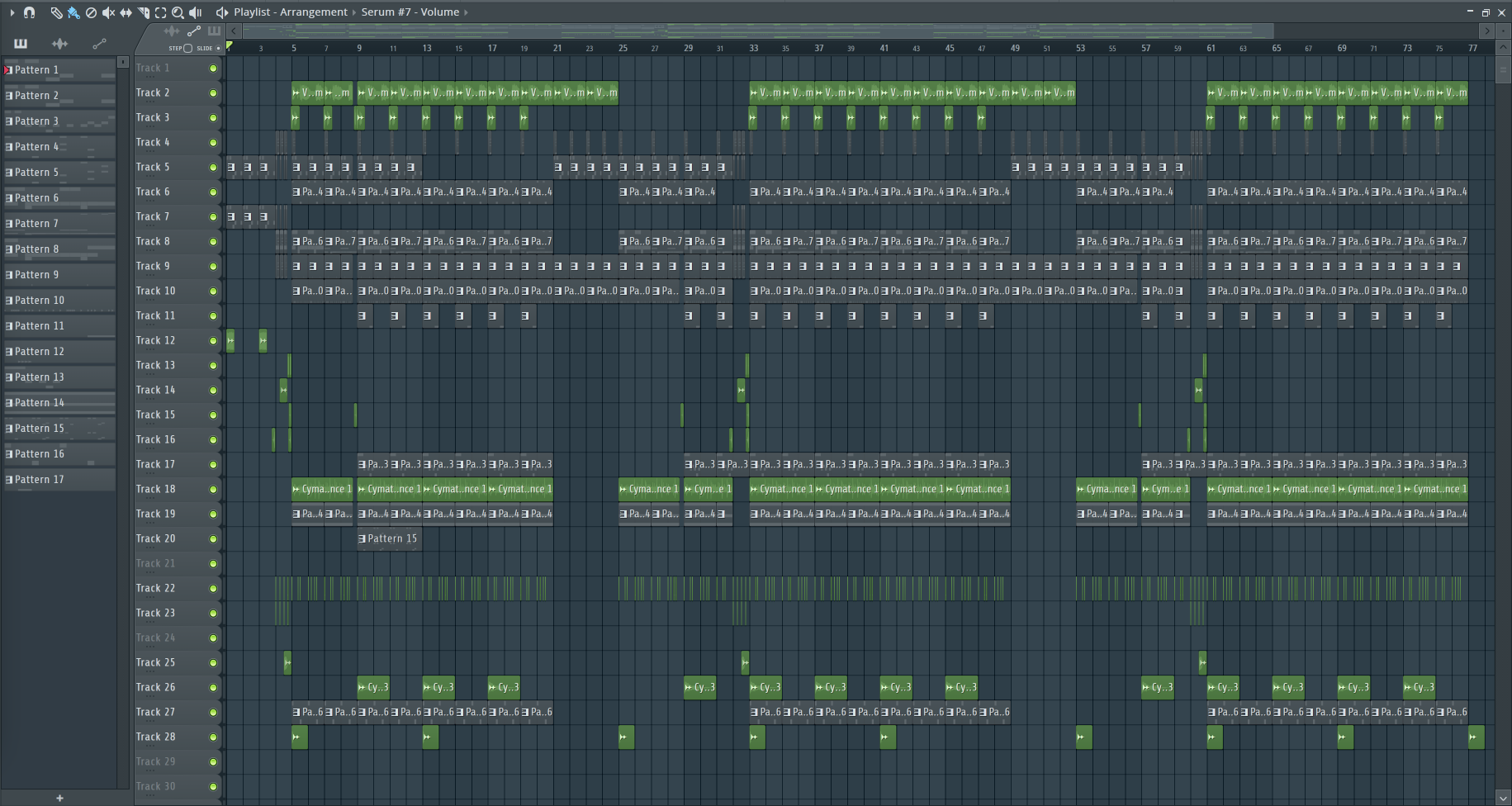
Task: Select the Mute tool
Action: coord(108,12)
